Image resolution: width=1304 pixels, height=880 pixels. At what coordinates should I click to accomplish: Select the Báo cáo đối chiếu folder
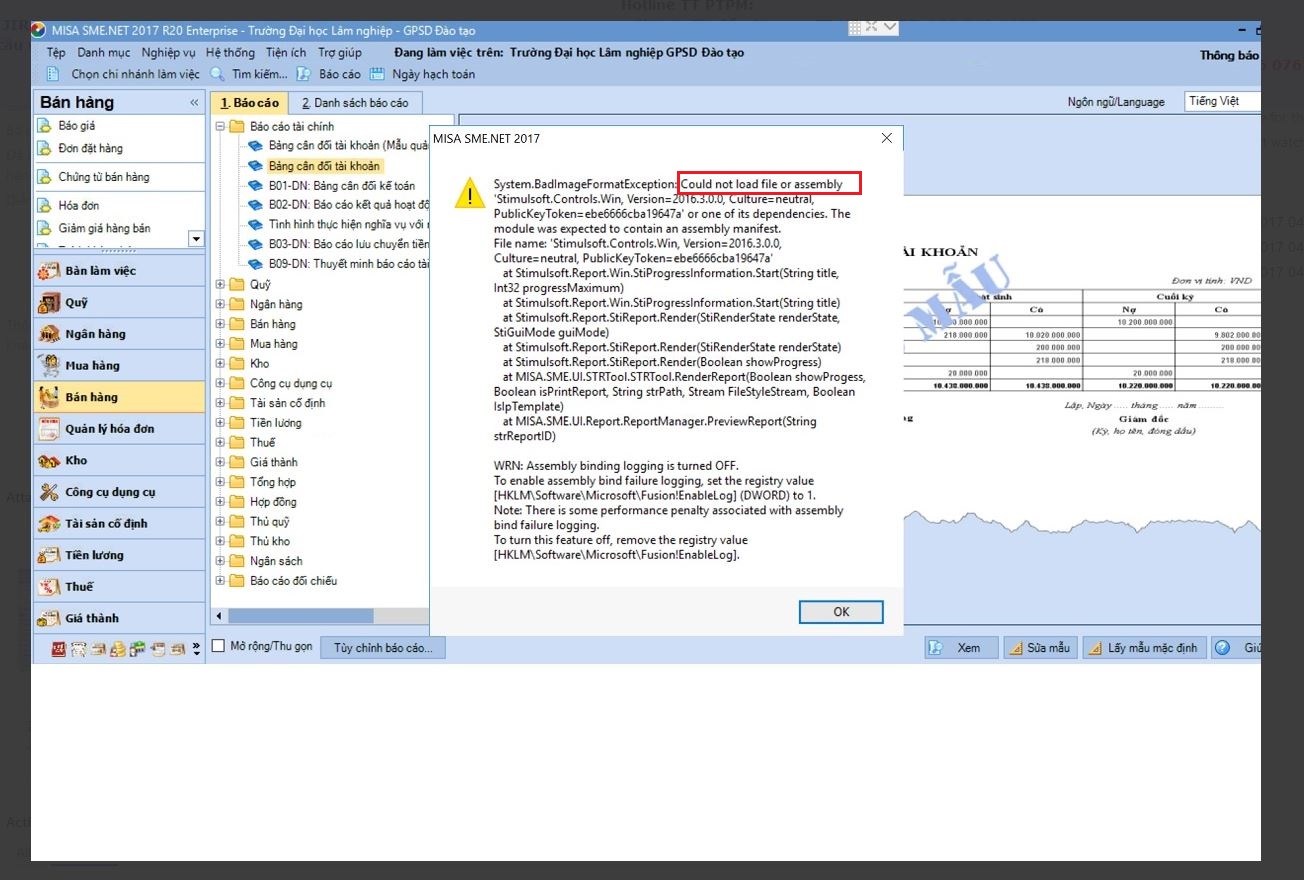pyautogui.click(x=293, y=581)
